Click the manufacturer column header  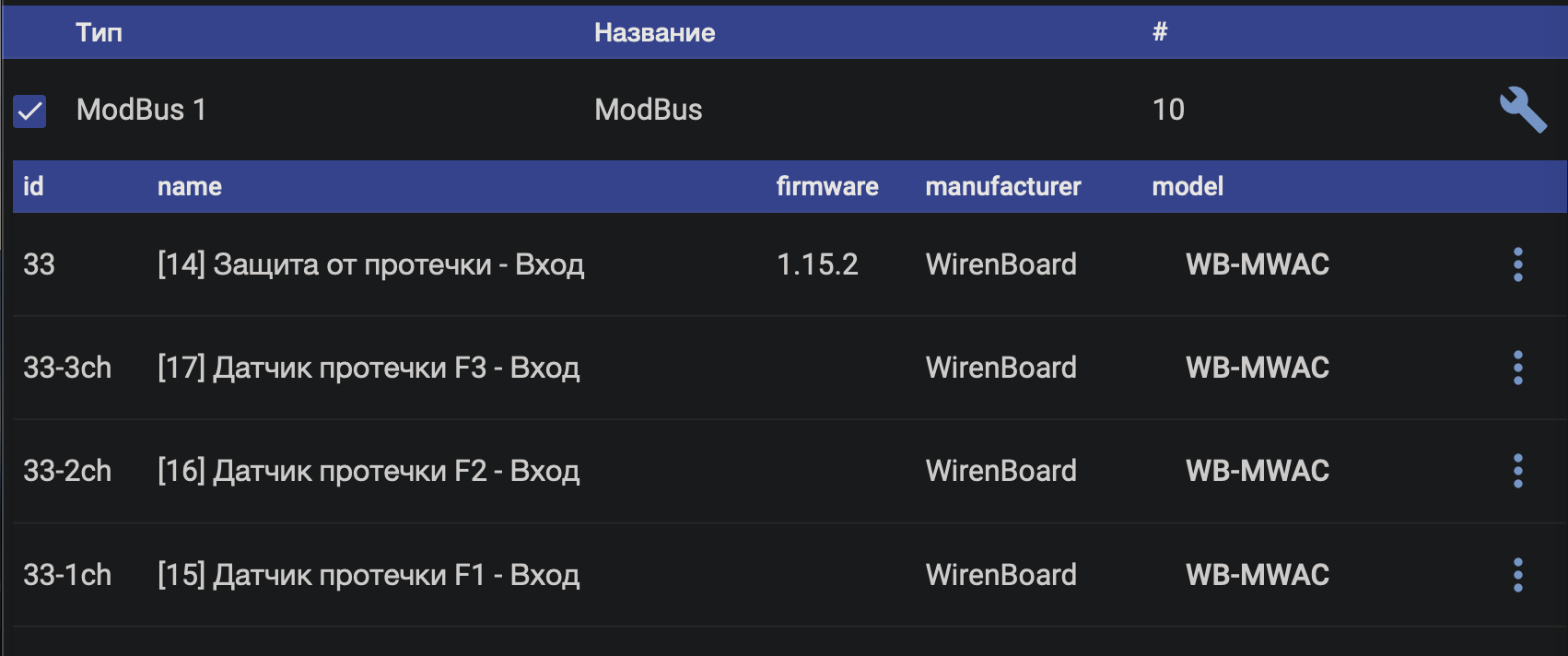1003,186
